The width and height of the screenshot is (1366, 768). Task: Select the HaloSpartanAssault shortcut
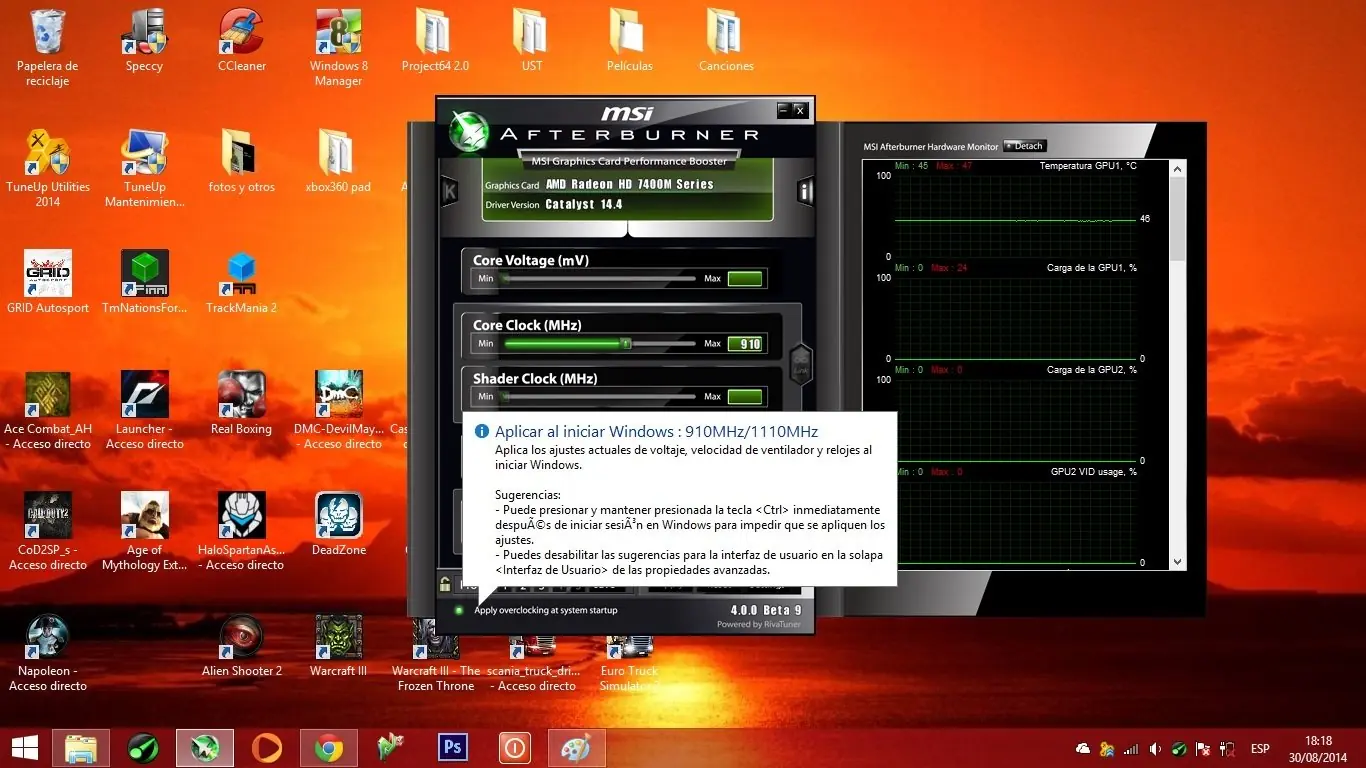242,532
